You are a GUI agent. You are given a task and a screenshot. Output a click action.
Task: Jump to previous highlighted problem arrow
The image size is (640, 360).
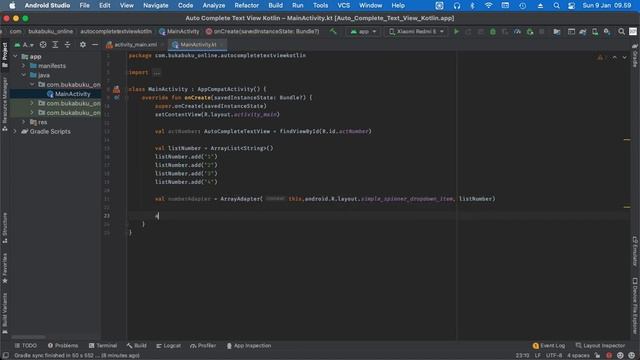614,58
